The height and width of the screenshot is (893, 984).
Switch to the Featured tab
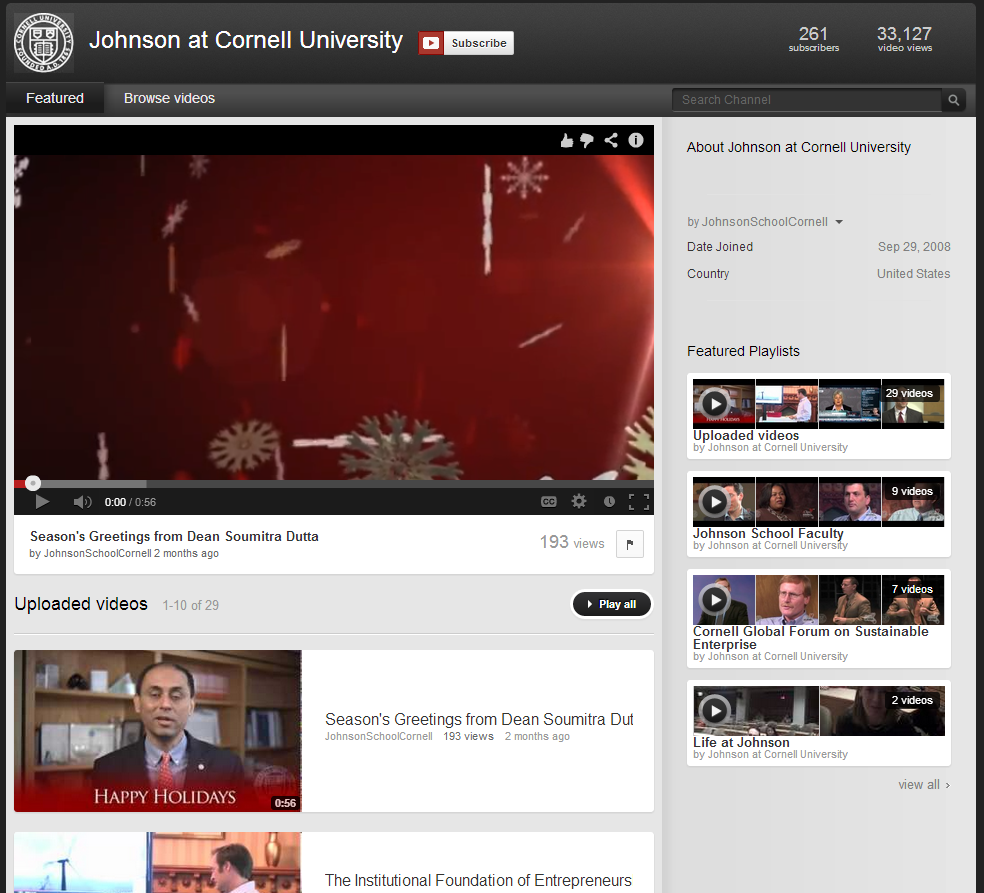[55, 98]
